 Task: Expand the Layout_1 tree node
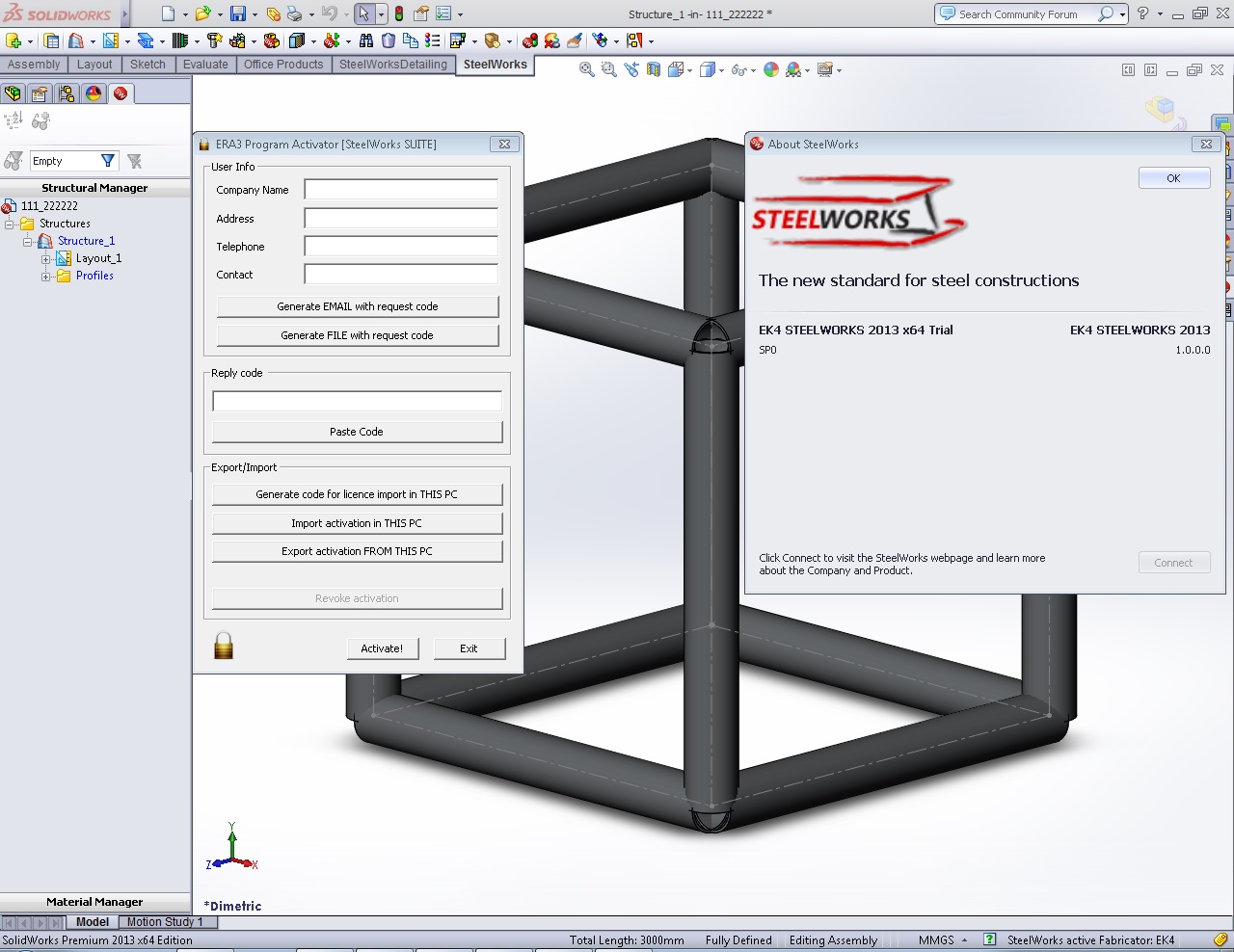click(x=45, y=258)
